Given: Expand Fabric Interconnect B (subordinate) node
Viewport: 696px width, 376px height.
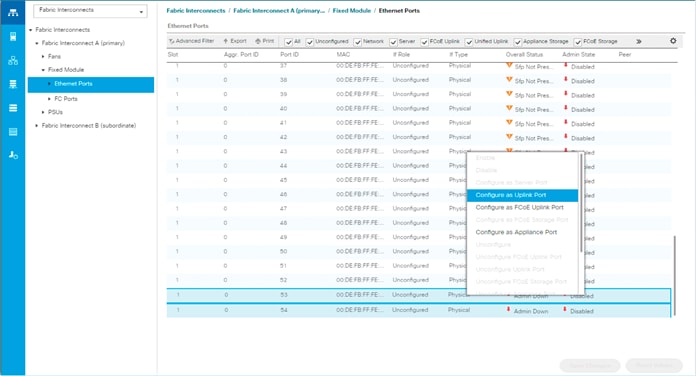Looking at the screenshot, I should [37, 126].
